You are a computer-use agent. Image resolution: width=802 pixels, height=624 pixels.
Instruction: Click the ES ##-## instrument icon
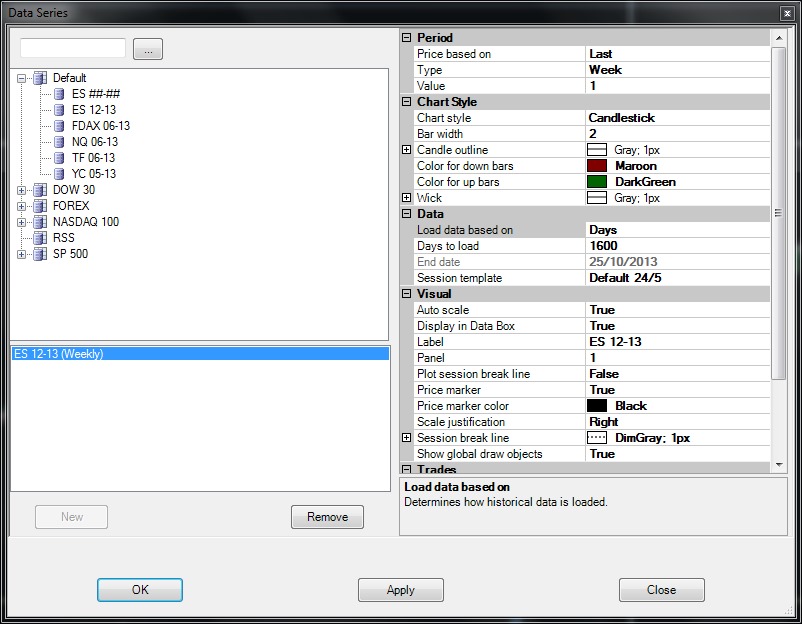coord(59,94)
